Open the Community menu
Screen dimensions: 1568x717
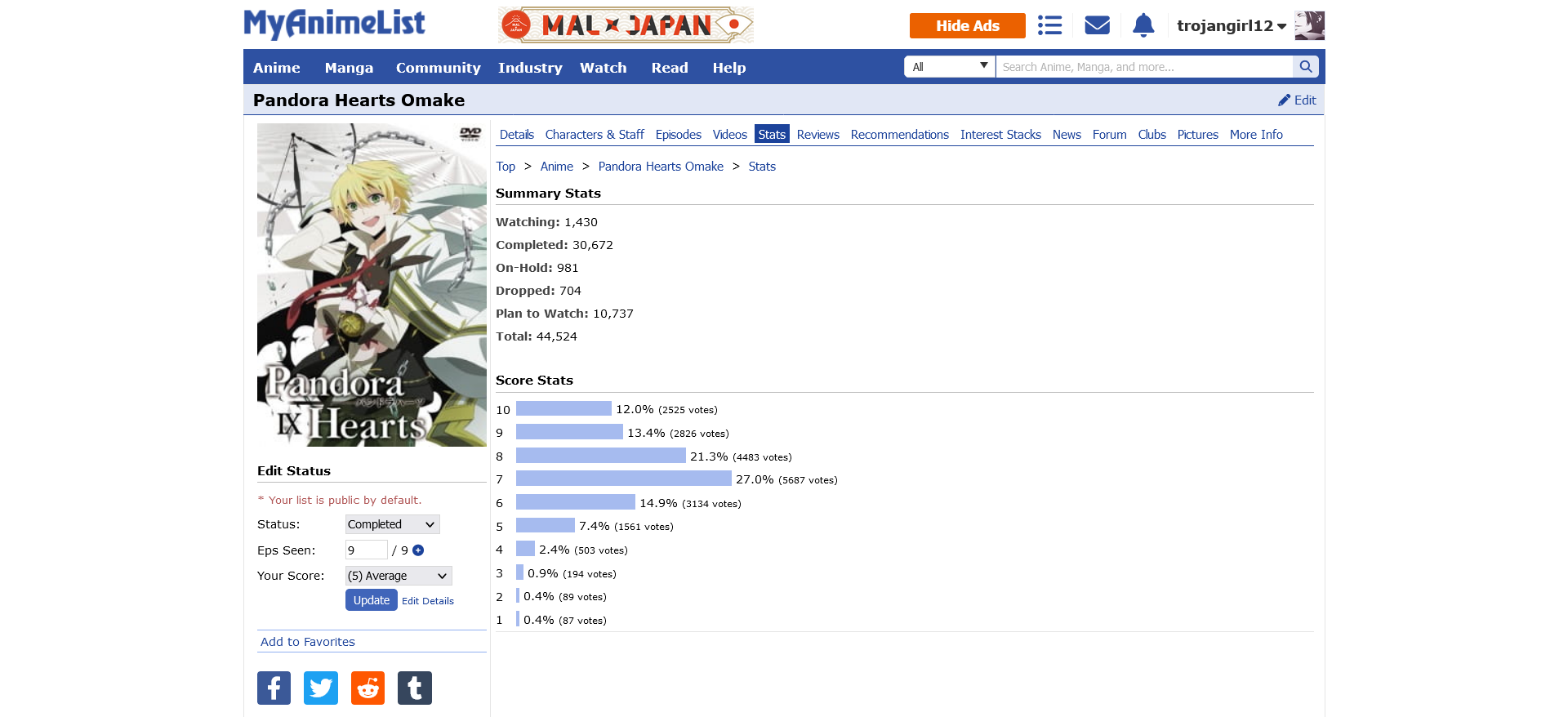click(x=438, y=68)
